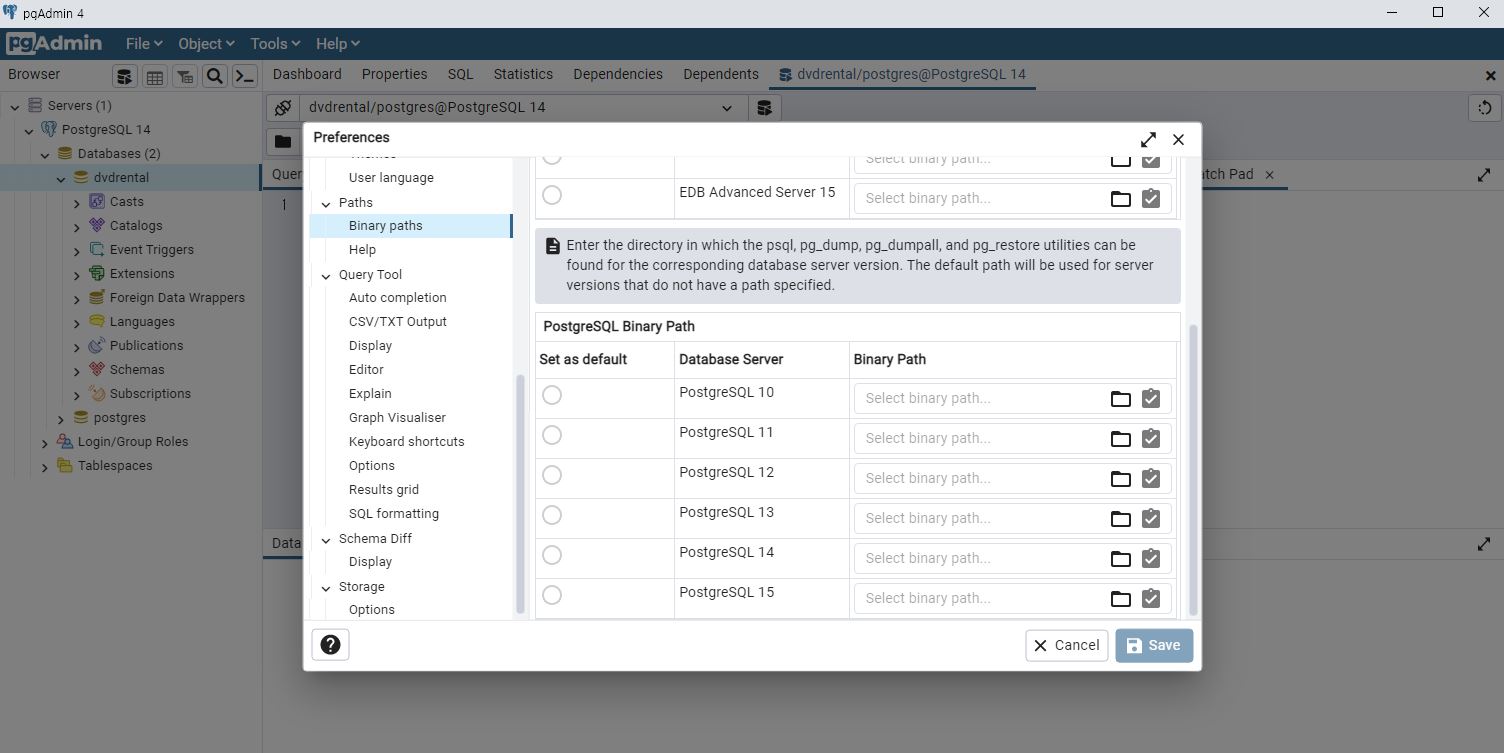Open SQL formatting preferences
The image size is (1504, 753).
pos(394,514)
